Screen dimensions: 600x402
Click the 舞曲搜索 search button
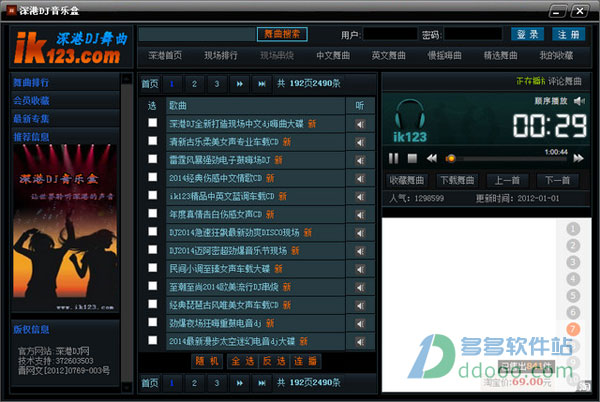[x=282, y=34]
